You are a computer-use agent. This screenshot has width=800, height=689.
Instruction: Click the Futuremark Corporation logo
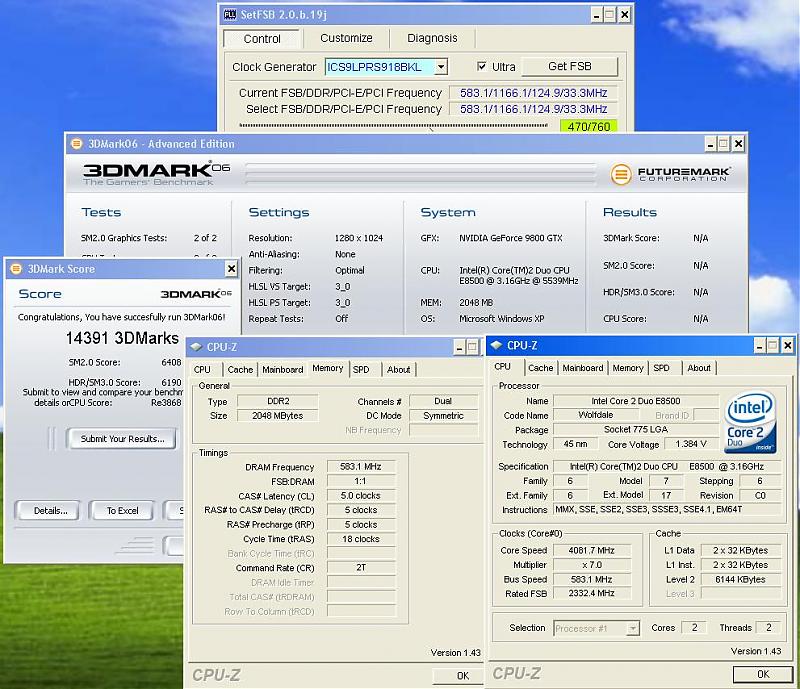(669, 174)
